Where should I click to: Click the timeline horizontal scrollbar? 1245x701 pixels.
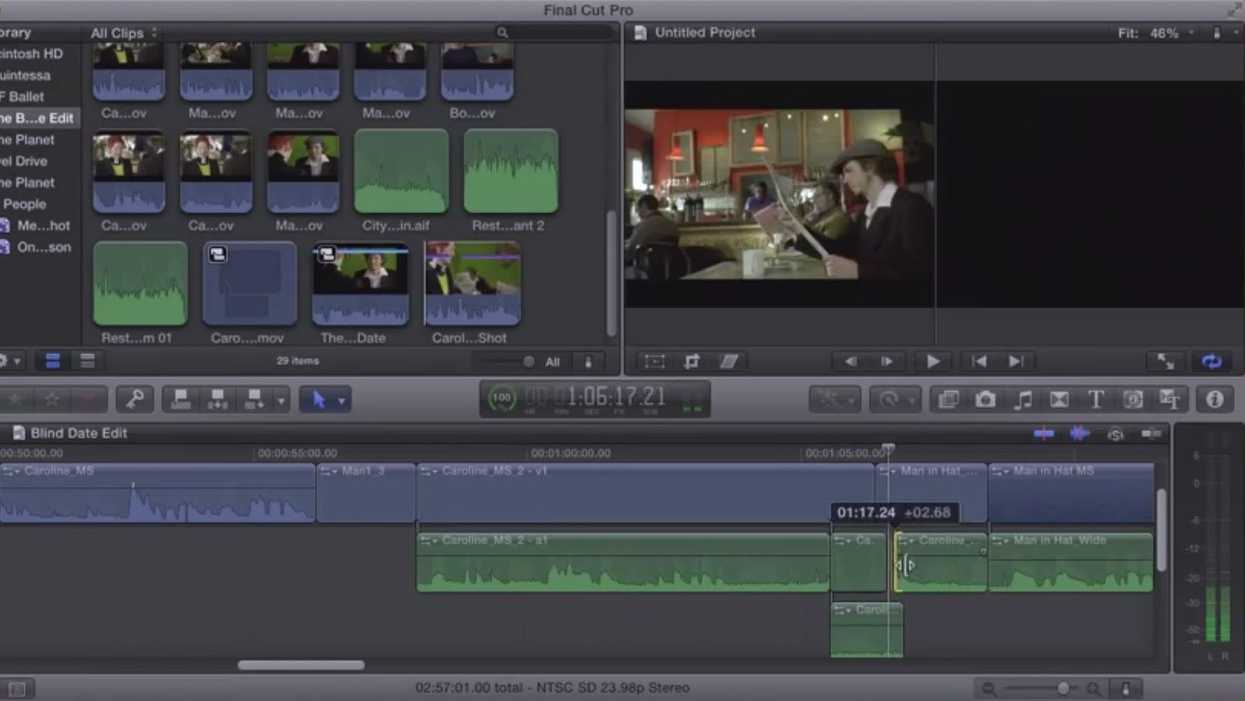click(x=301, y=665)
